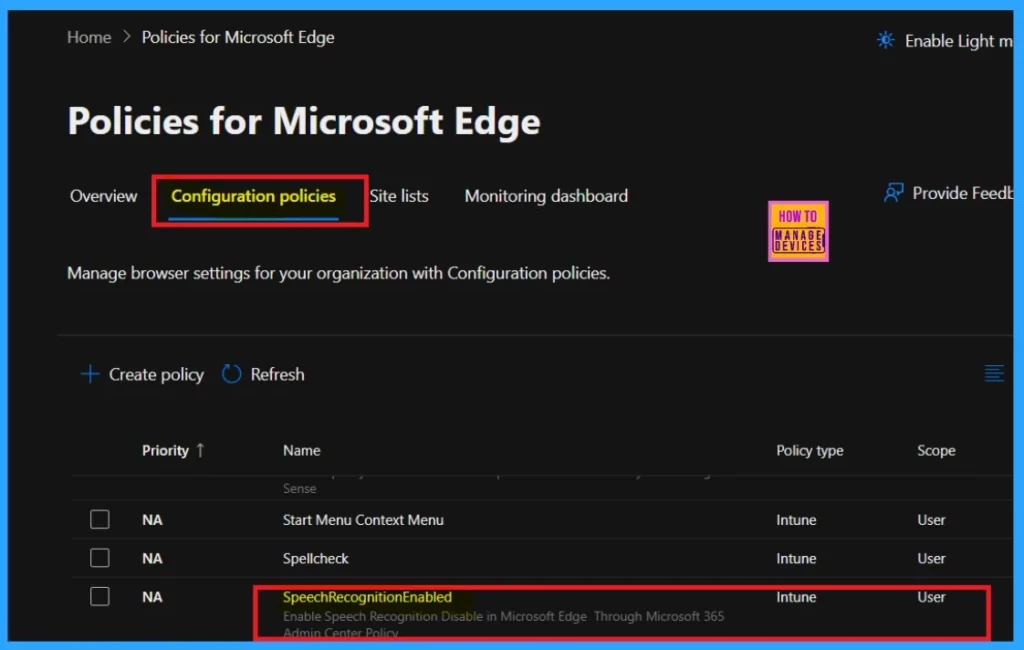The height and width of the screenshot is (650, 1024).
Task: Click NA priority in SpeechRecognitionEnabled row
Action: click(152, 597)
